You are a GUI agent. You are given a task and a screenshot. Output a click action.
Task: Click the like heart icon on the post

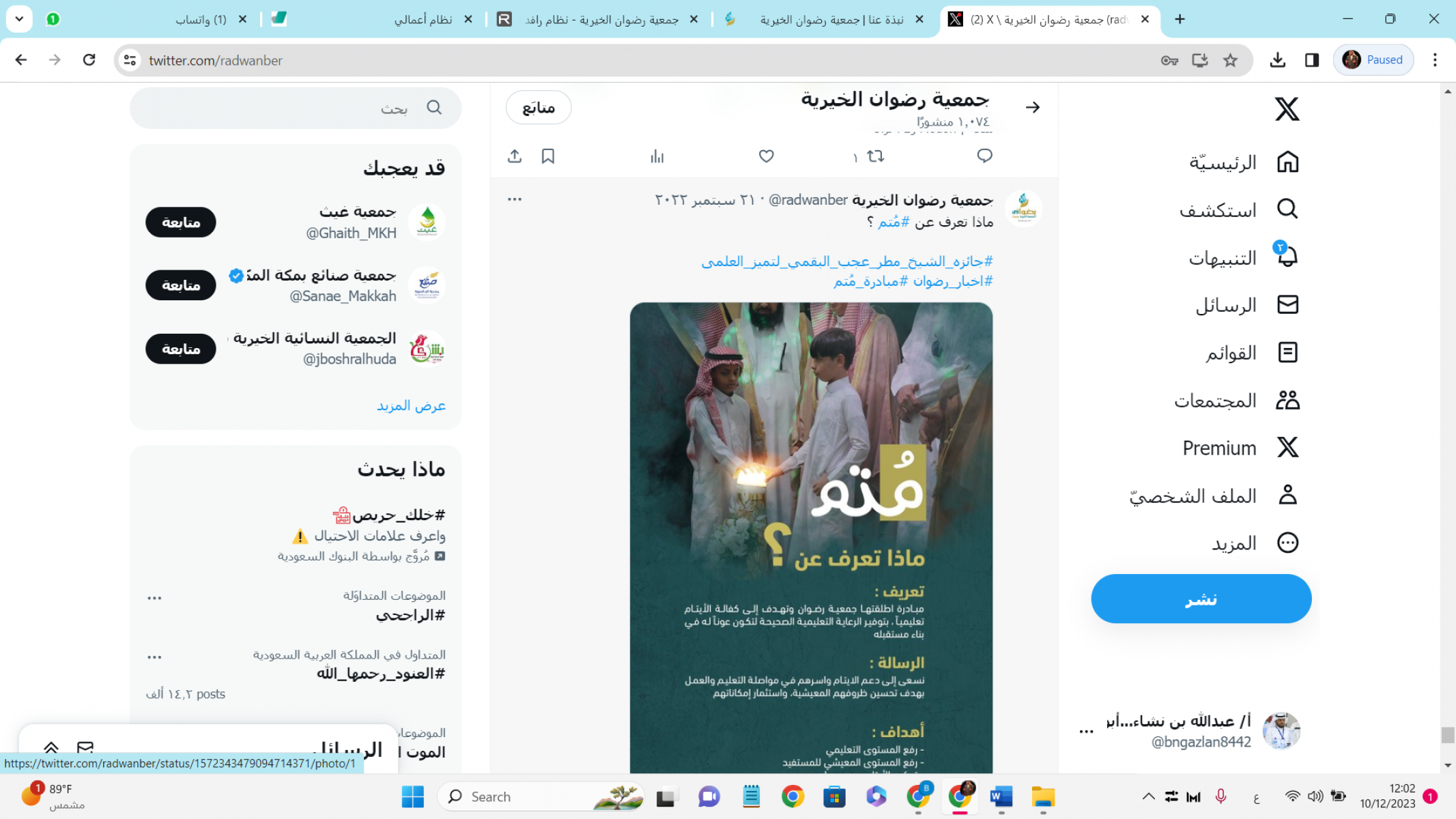pyautogui.click(x=766, y=156)
